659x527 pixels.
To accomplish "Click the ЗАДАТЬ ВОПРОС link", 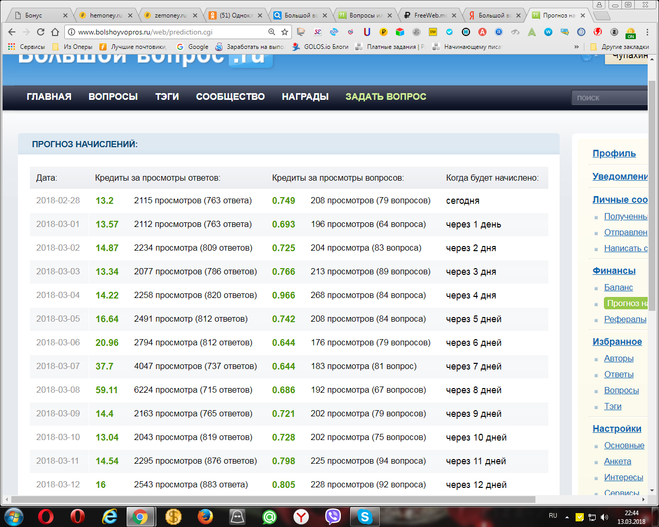I will [x=385, y=97].
